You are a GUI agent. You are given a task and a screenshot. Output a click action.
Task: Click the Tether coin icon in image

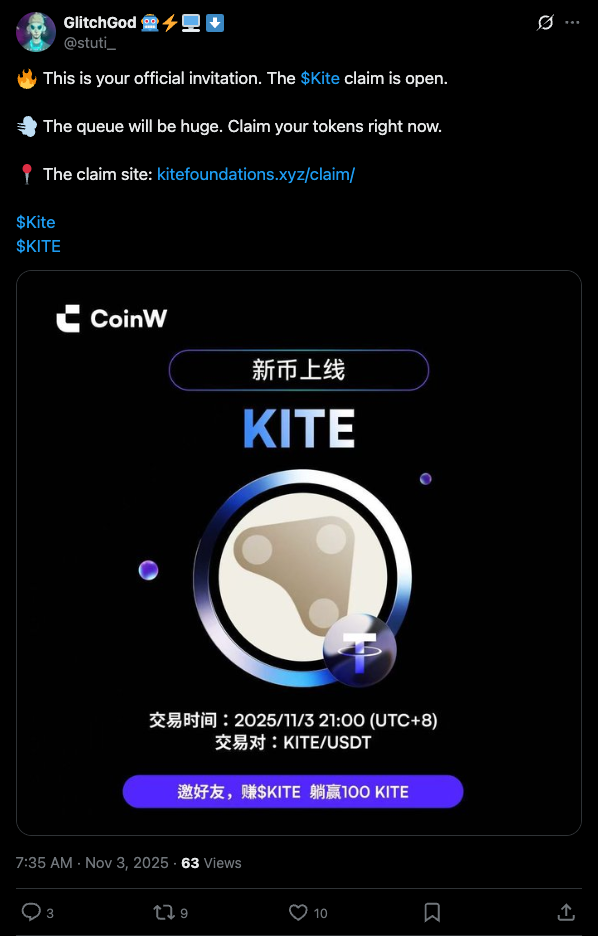pos(359,650)
